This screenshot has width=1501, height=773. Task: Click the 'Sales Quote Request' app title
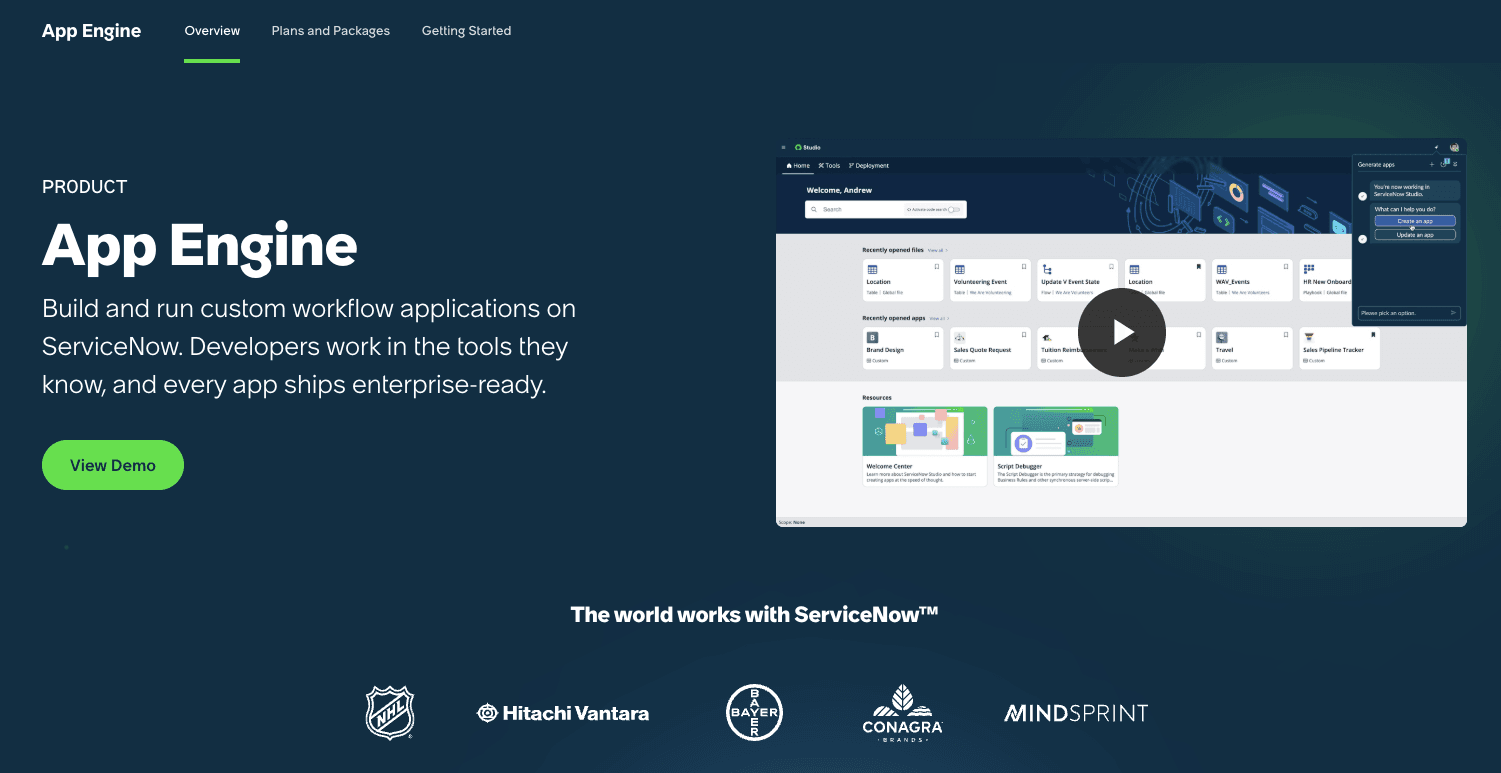982,350
